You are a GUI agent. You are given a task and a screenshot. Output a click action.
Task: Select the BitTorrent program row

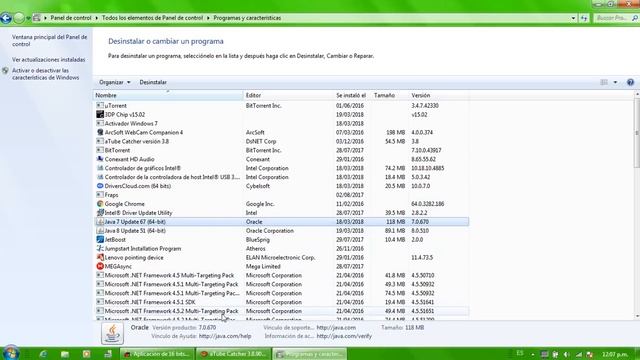click(281, 150)
